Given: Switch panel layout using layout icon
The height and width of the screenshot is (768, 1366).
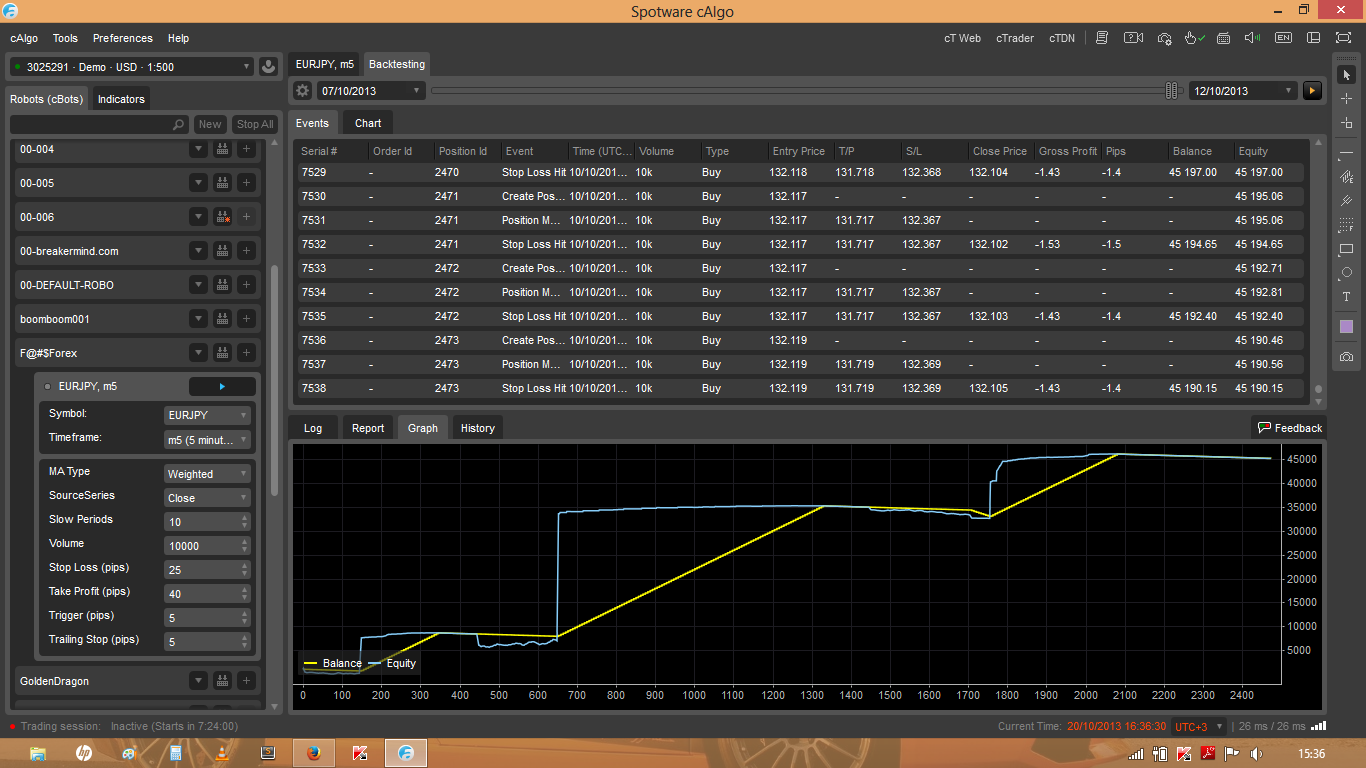Looking at the screenshot, I should 1313,38.
